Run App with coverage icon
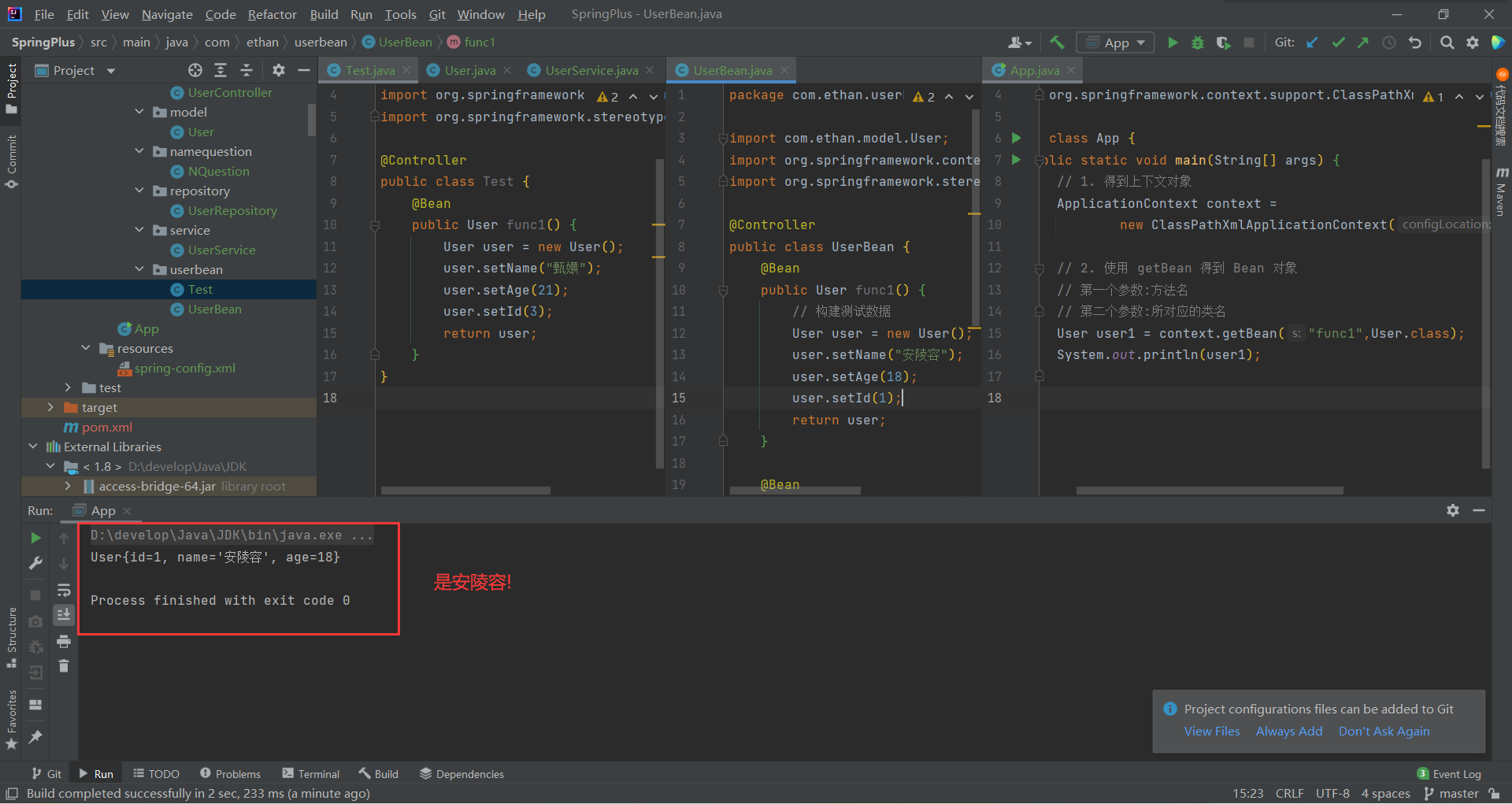 [x=1223, y=43]
